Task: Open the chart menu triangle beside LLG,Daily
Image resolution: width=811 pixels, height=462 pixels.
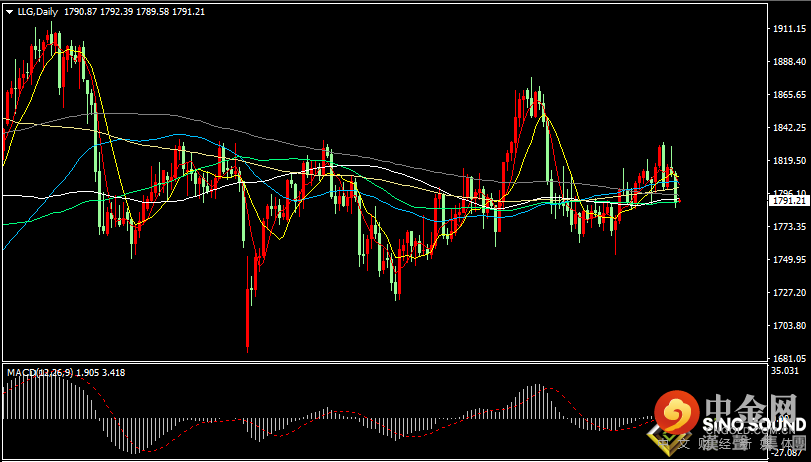Action: pyautogui.click(x=10, y=11)
